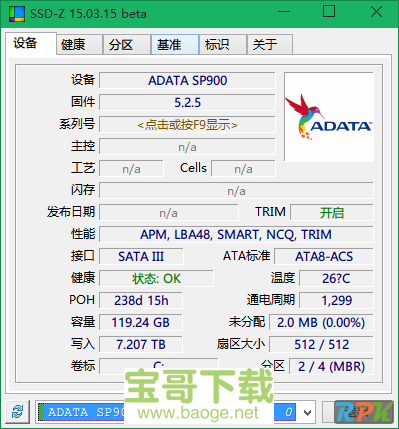Screen dimensions: 399x429
Task: Click the written value 7.207 TB
Action: [141, 345]
